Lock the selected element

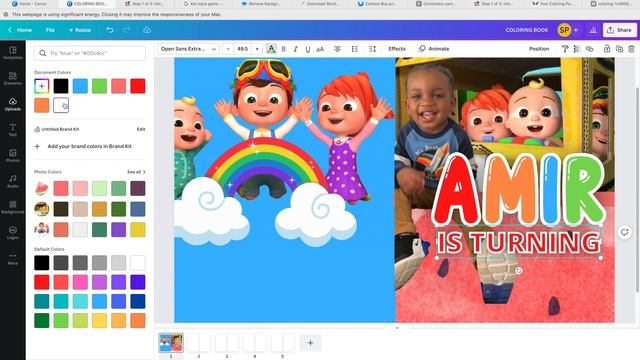click(x=607, y=49)
